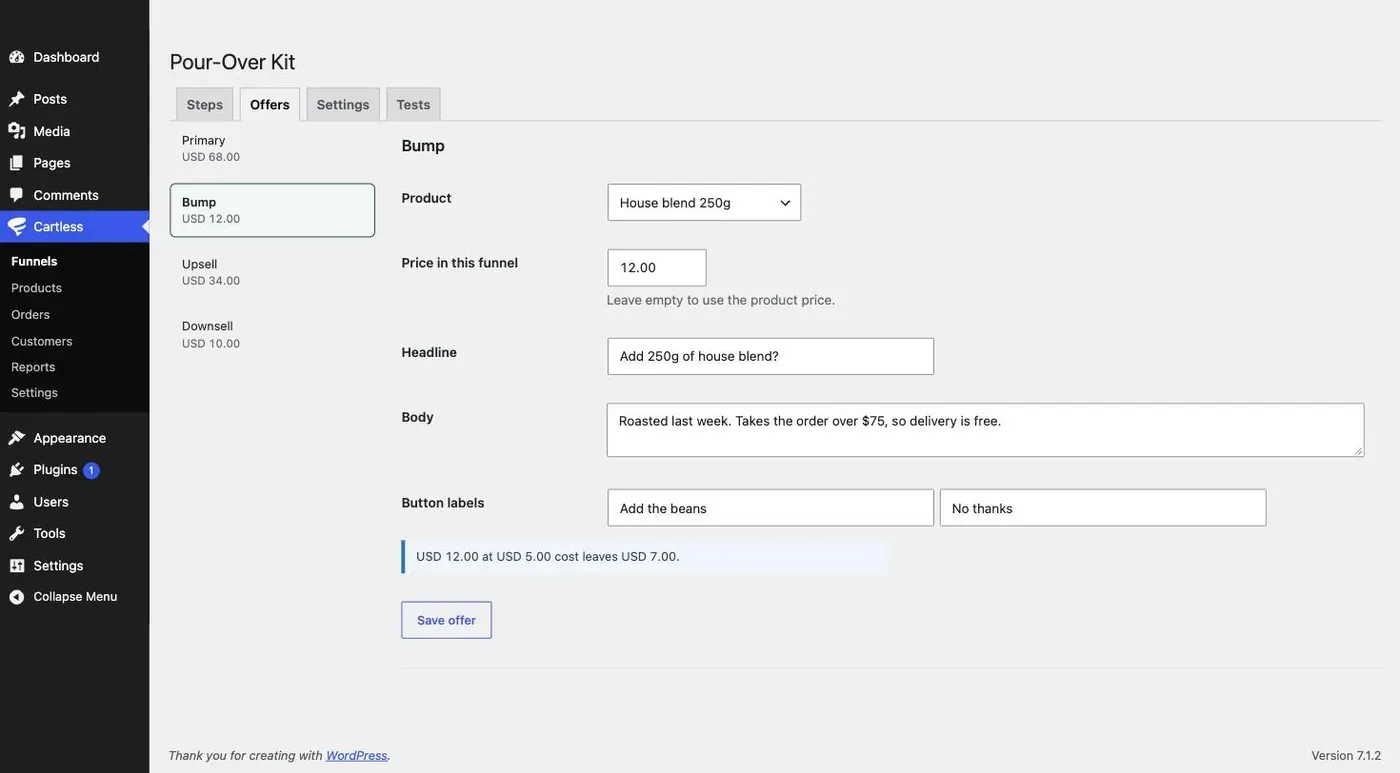The image size is (1400, 773).
Task: Click the Save offer button
Action: tap(446, 620)
